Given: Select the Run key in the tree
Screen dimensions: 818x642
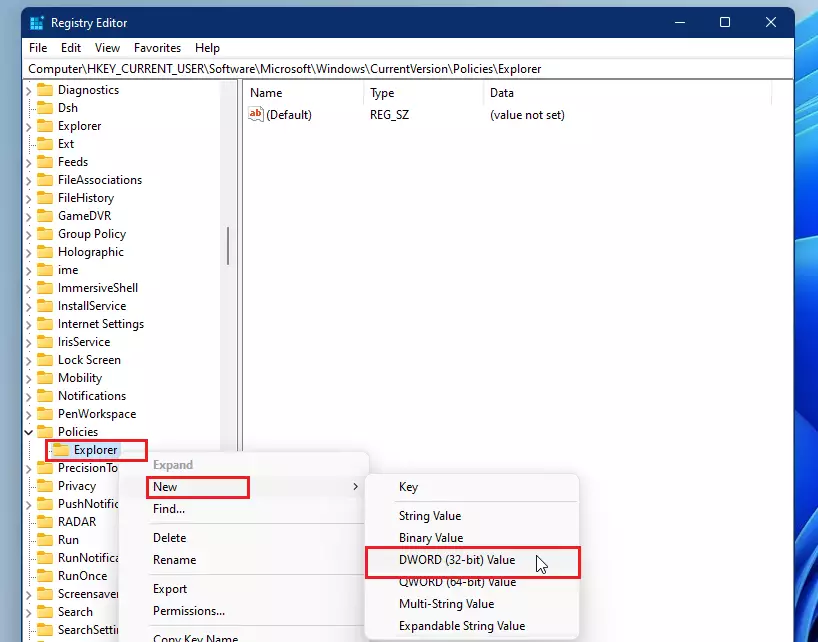Looking at the screenshot, I should click(68, 540).
